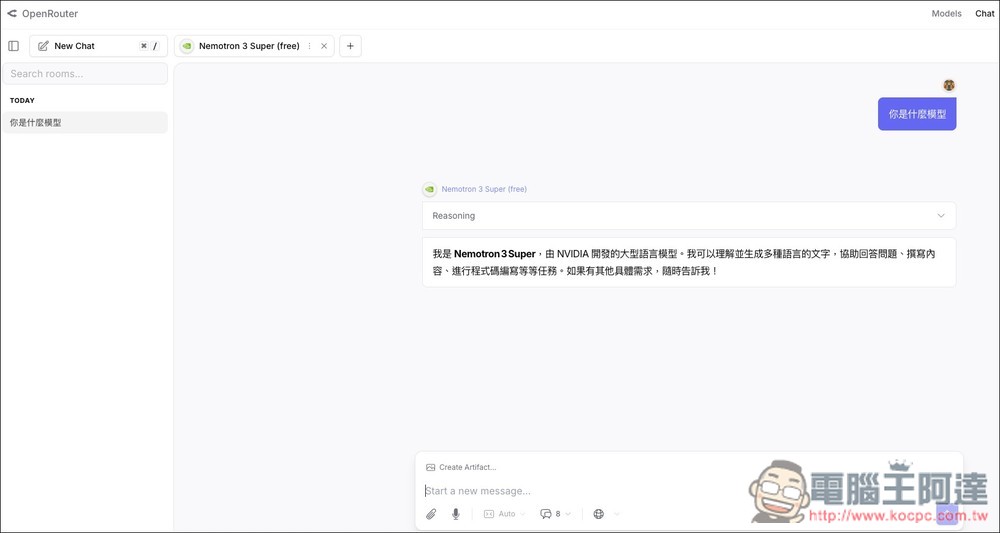Send the message with arrow button
The height and width of the screenshot is (533, 1000).
click(x=947, y=514)
